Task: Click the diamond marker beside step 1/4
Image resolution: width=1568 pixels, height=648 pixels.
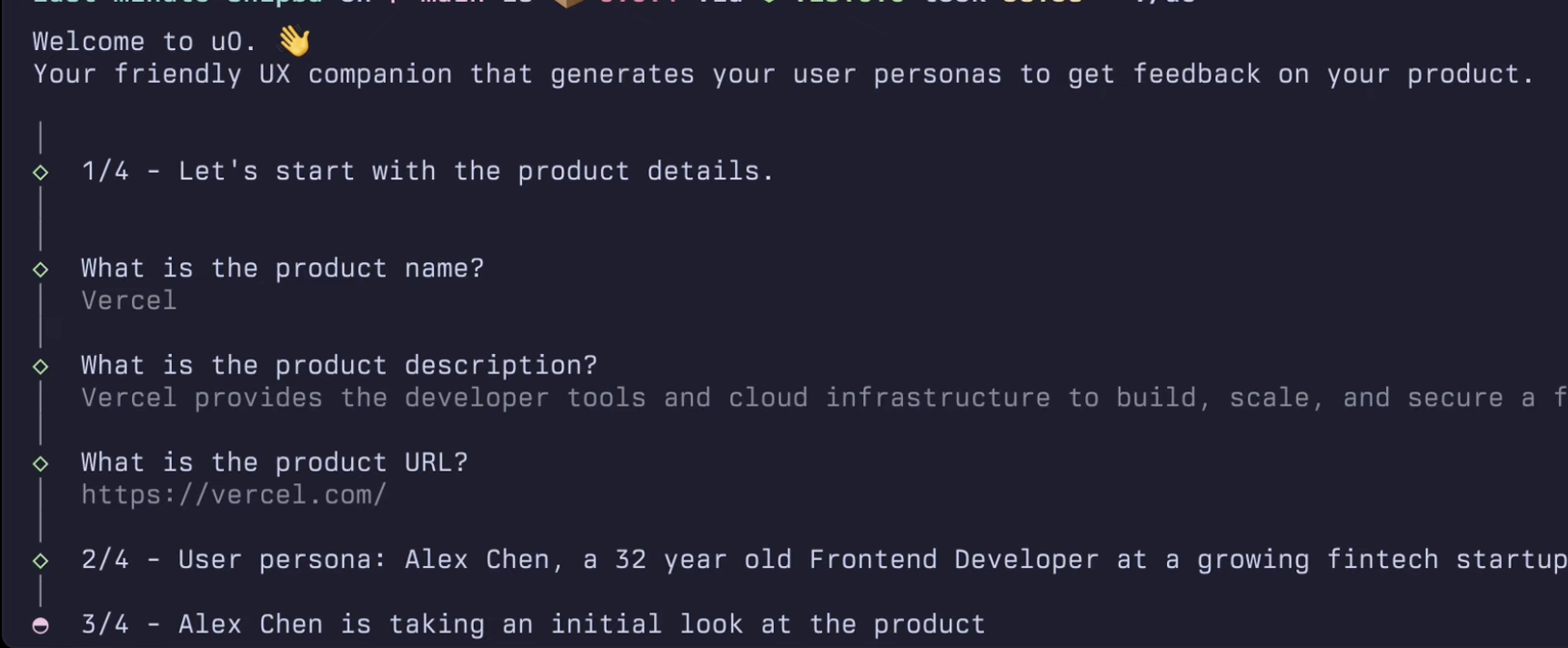Action: [x=41, y=172]
